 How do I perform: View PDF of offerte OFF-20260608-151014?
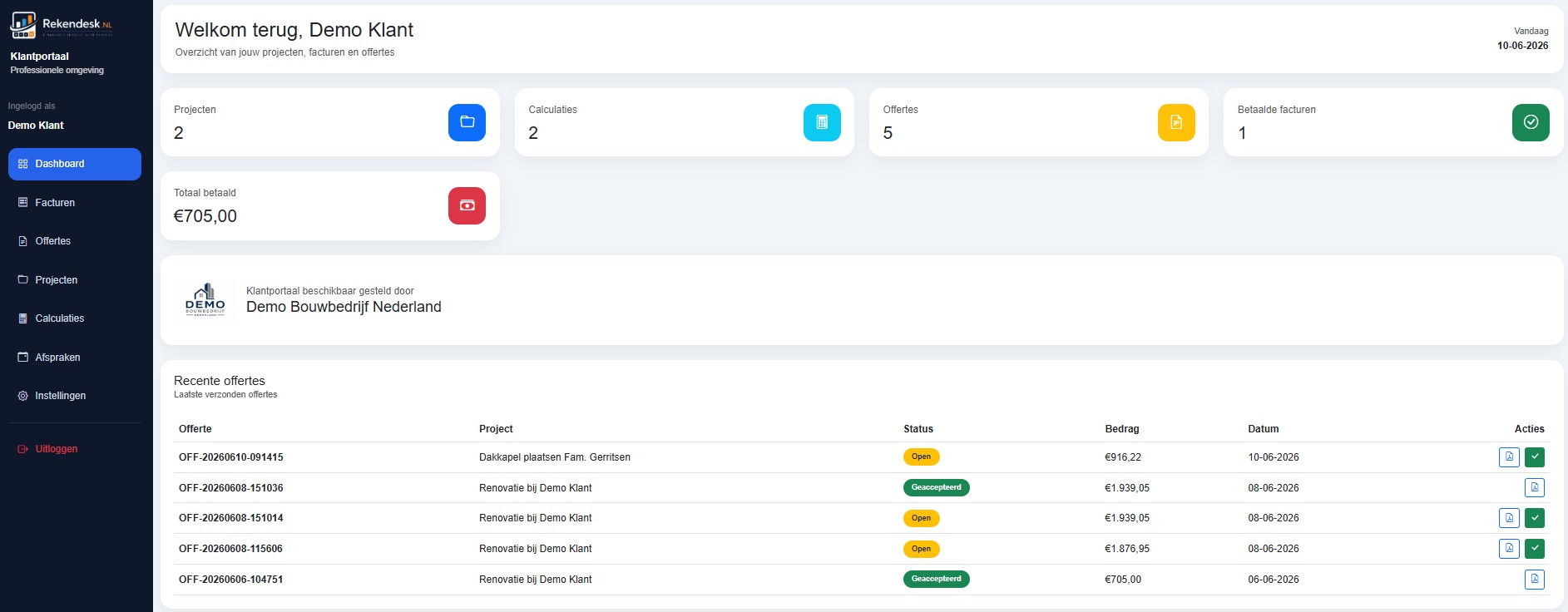click(1509, 518)
